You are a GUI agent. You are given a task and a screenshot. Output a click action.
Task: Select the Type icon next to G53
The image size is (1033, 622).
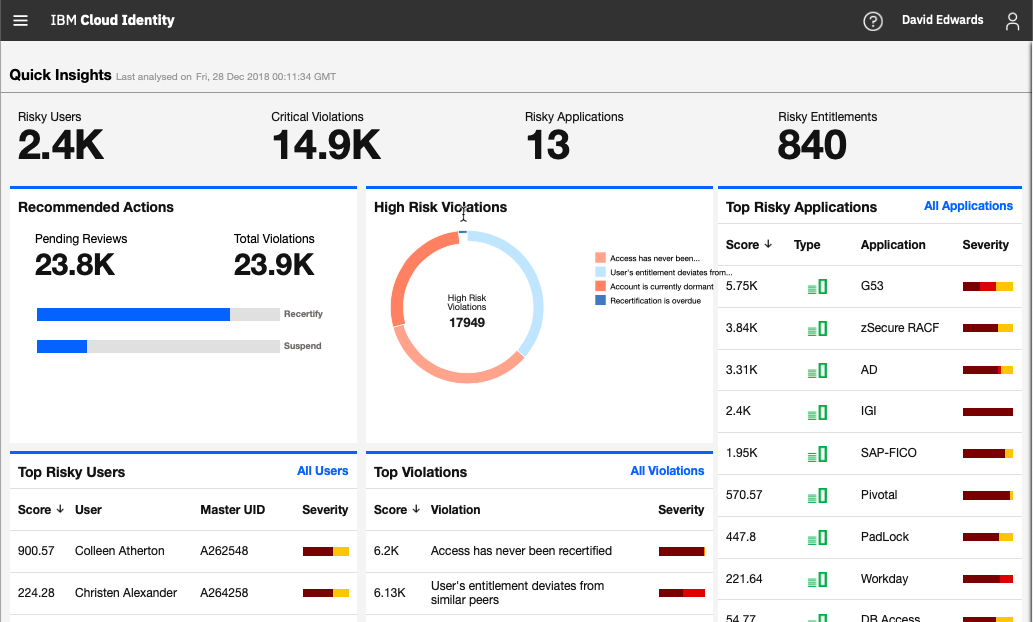click(x=815, y=286)
